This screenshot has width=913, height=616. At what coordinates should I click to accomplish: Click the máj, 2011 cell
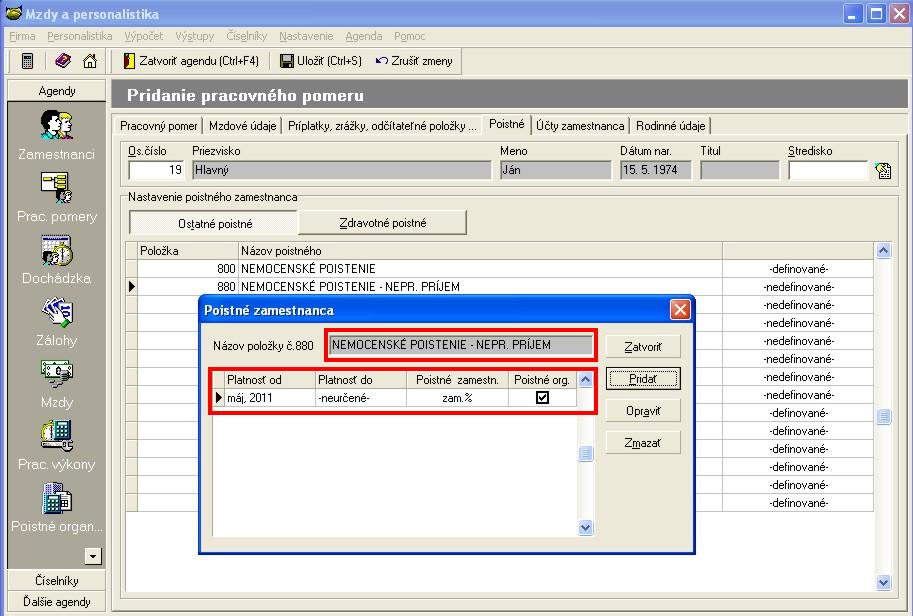270,398
